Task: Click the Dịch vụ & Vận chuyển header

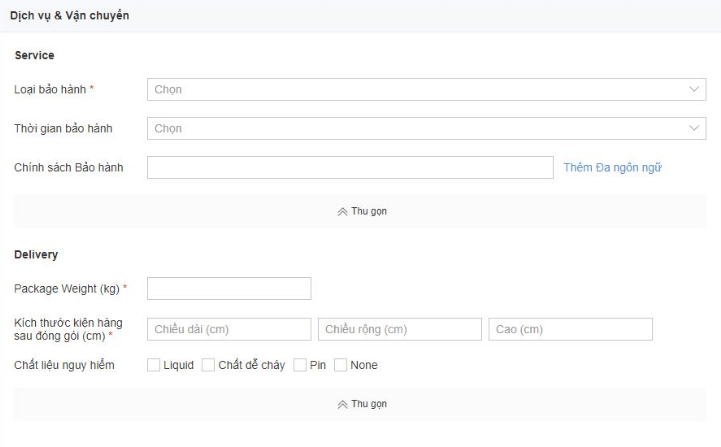Action: pos(69,16)
